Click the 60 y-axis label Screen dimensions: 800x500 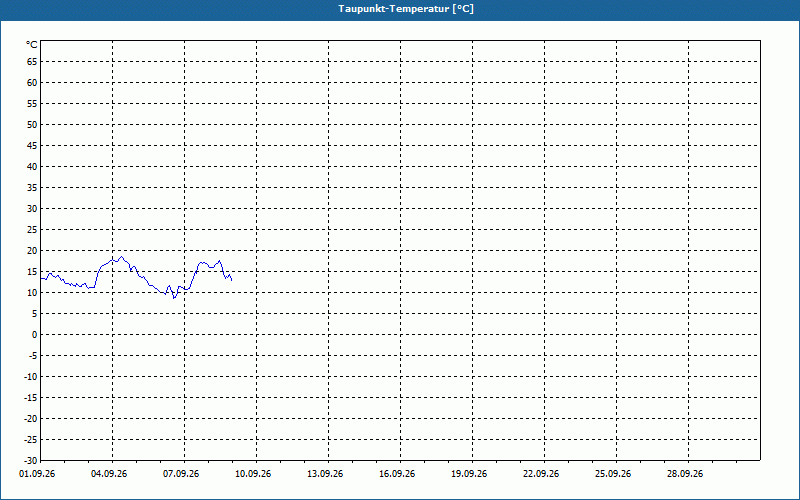coord(32,83)
